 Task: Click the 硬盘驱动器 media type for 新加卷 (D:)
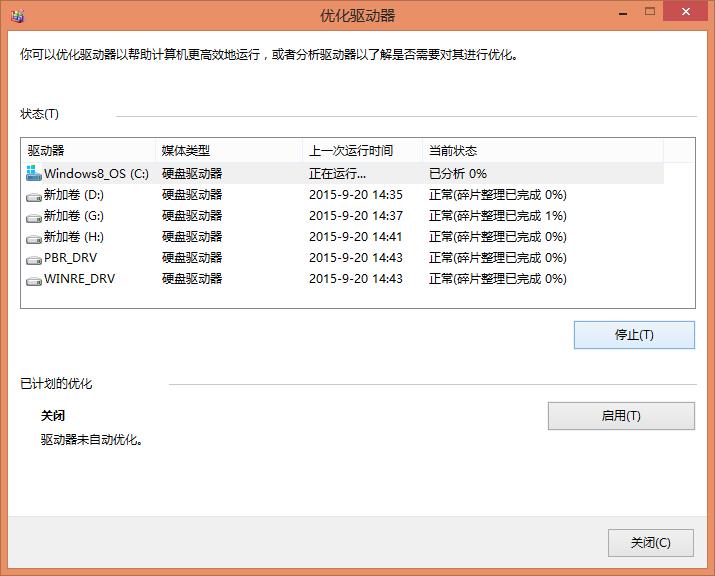click(x=192, y=195)
